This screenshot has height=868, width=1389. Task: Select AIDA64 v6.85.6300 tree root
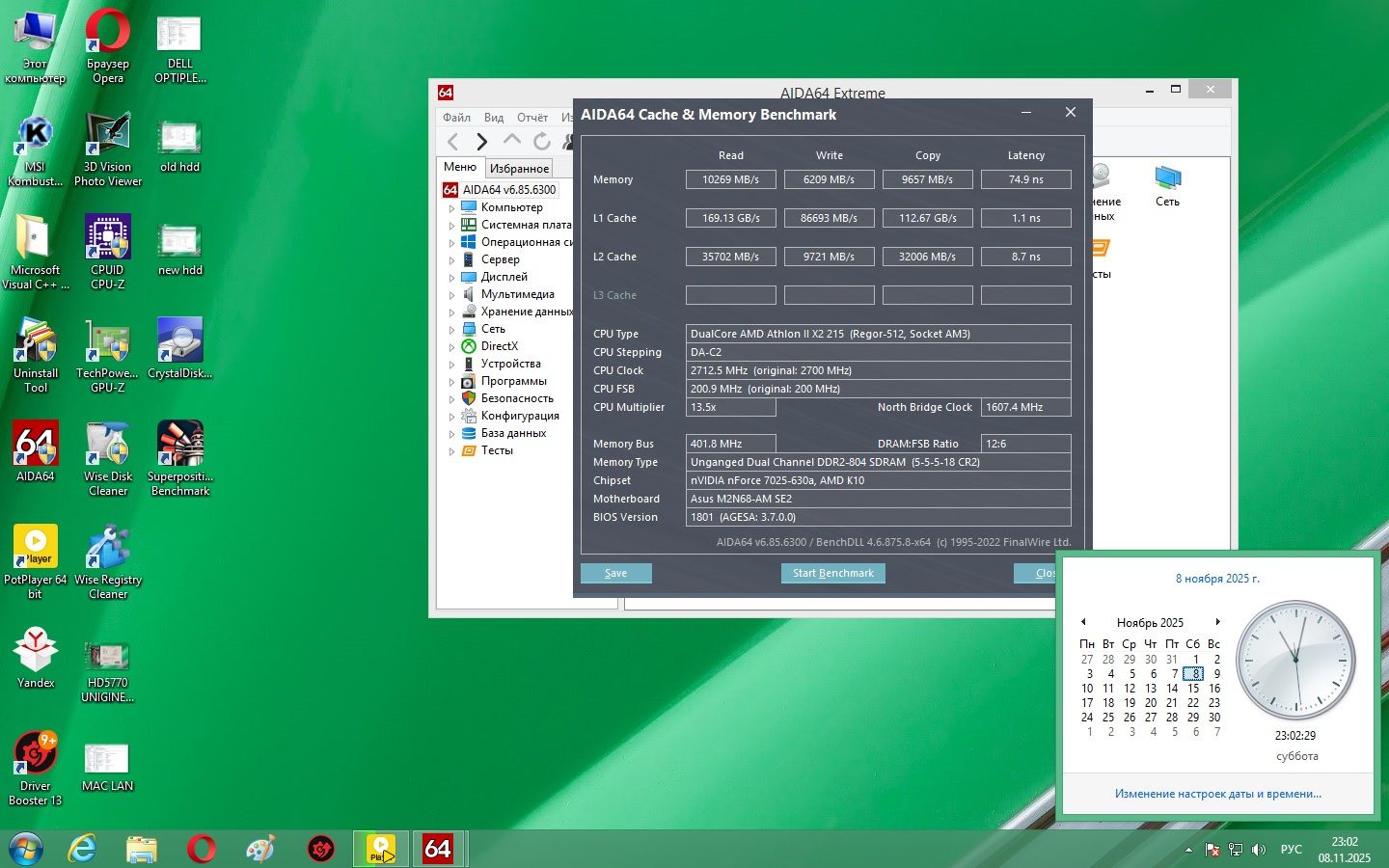(508, 190)
